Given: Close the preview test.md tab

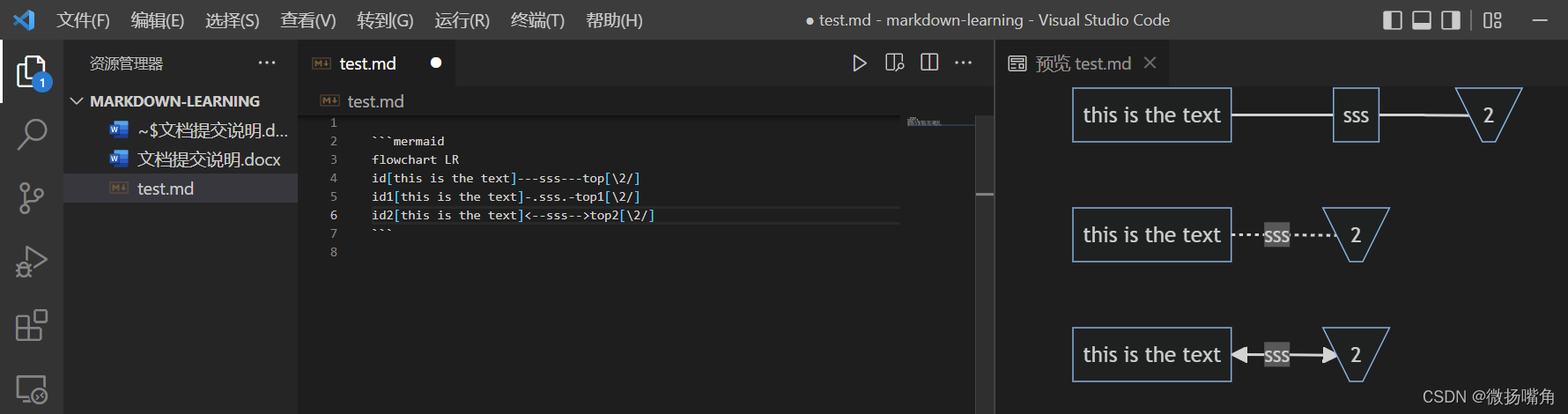Looking at the screenshot, I should pyautogui.click(x=1150, y=63).
